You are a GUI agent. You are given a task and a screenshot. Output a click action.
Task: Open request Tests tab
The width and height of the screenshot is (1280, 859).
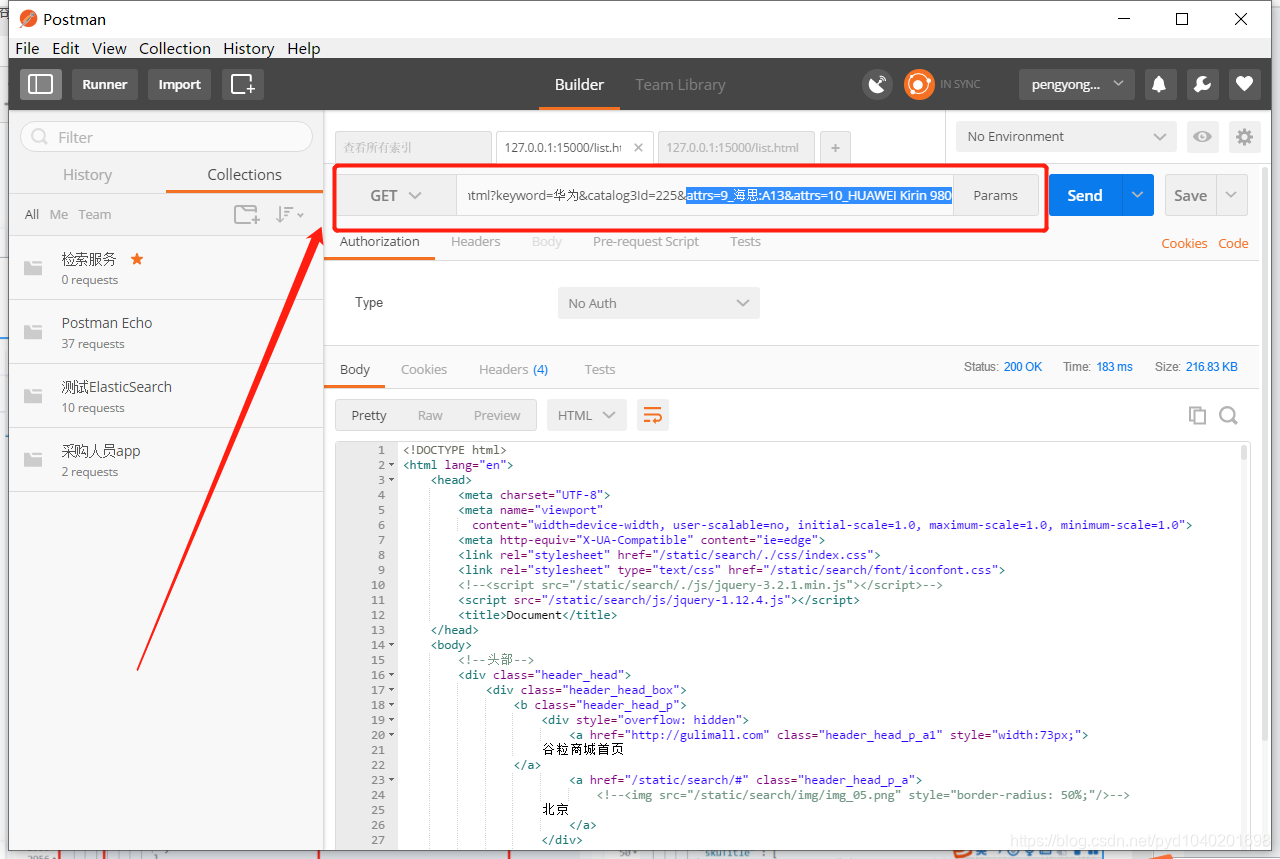(745, 241)
